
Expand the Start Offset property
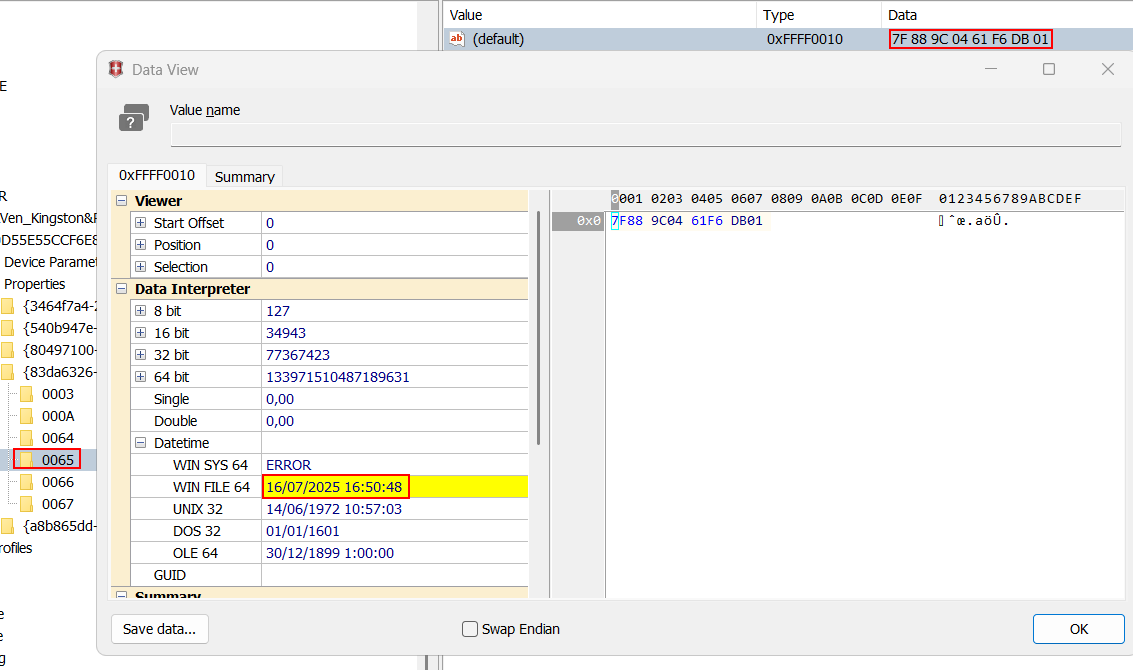(141, 223)
